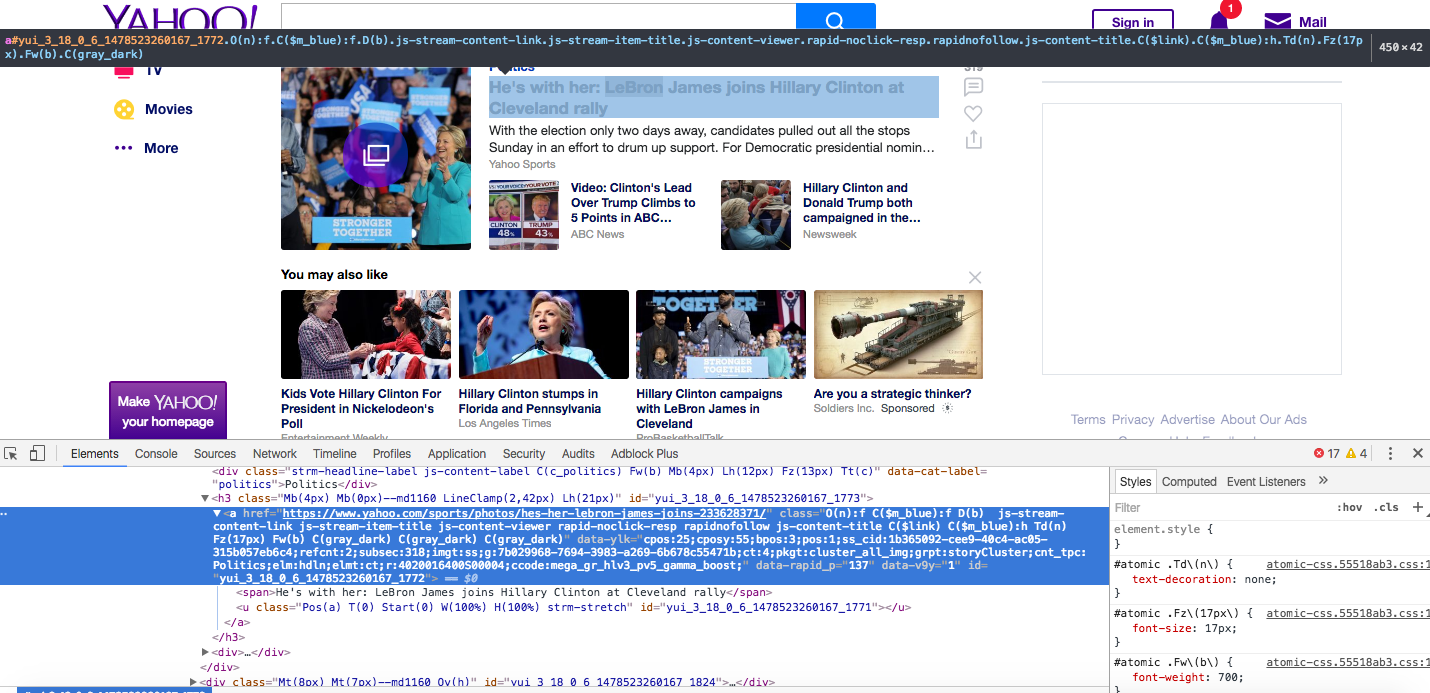Click Make Yahoo your homepage button

[168, 410]
